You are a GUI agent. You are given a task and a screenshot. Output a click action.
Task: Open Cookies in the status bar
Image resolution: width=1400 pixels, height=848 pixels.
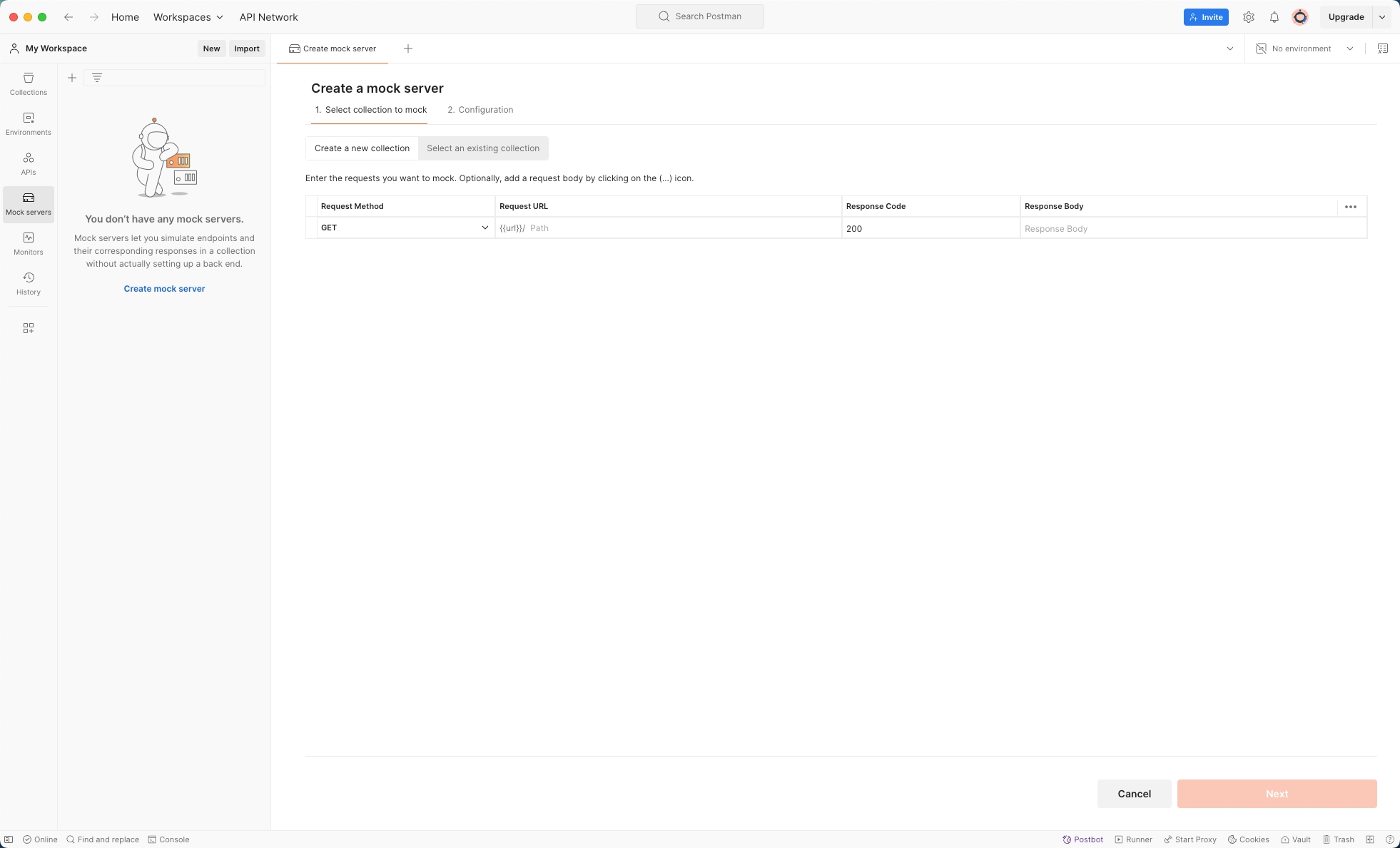click(x=1248, y=839)
